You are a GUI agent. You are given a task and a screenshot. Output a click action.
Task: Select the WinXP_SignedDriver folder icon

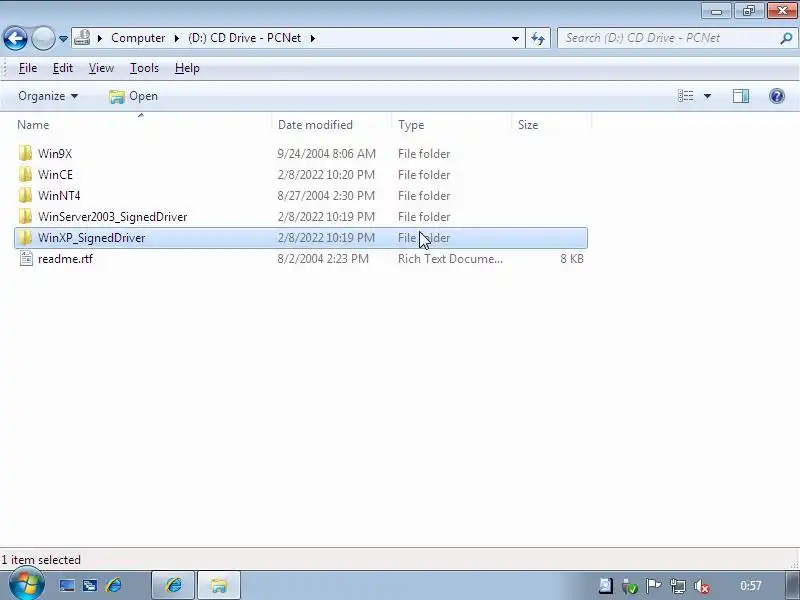point(25,238)
